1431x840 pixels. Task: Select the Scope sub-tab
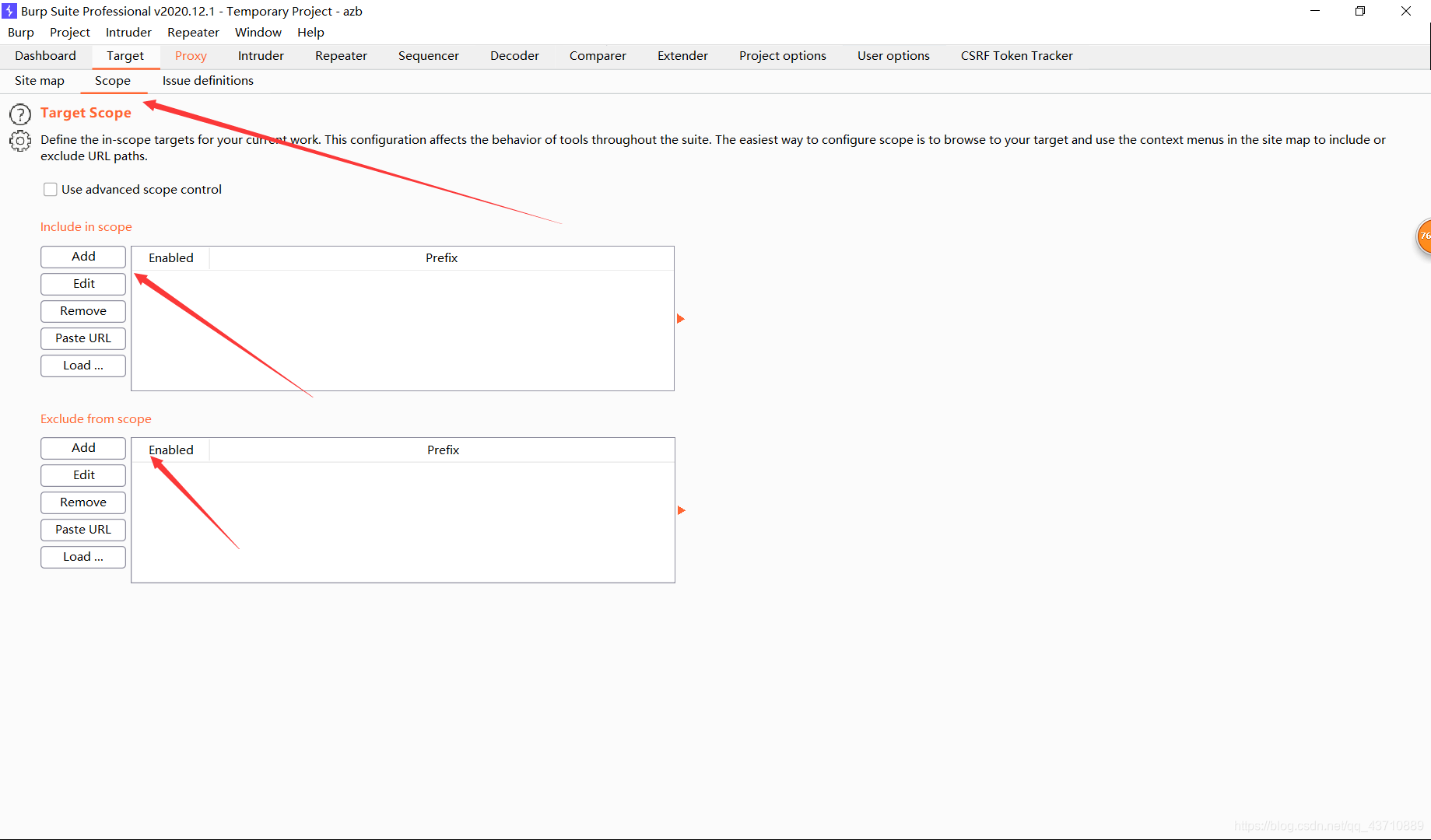113,81
